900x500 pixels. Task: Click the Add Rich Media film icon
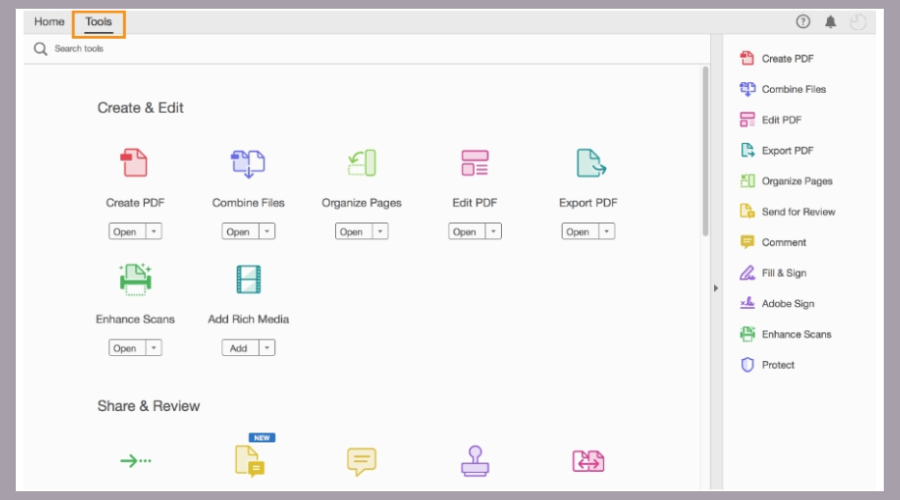249,280
